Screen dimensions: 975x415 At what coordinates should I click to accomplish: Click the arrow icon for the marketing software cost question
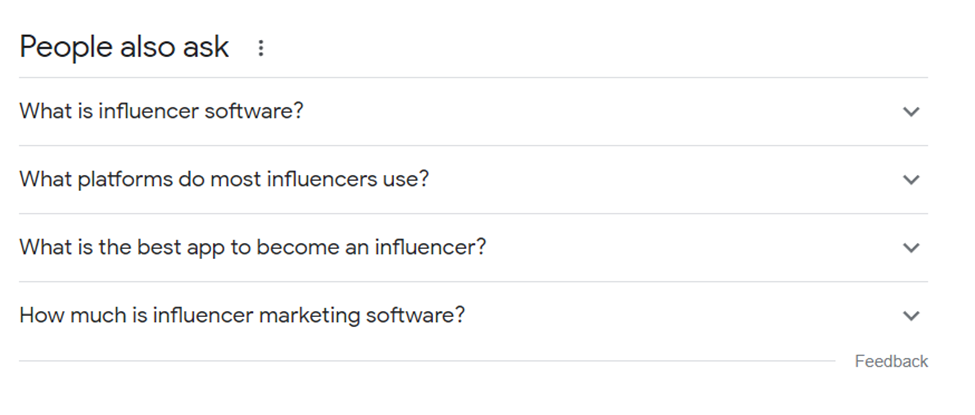click(x=910, y=316)
